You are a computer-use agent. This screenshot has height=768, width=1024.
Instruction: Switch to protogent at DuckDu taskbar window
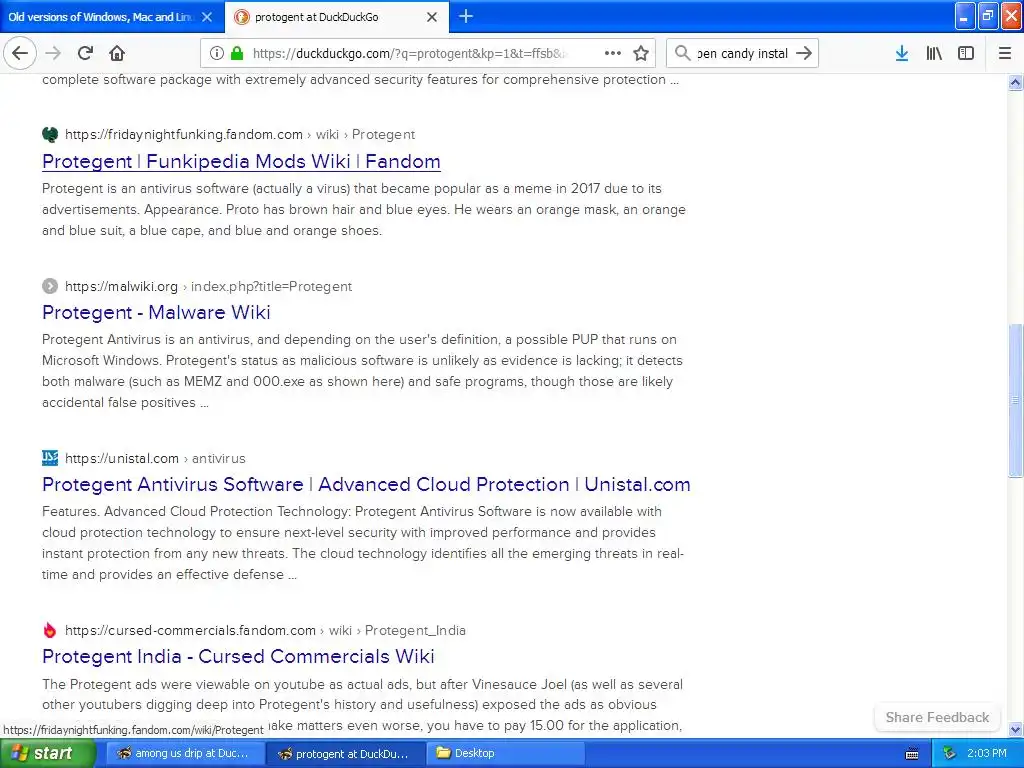[x=345, y=754]
